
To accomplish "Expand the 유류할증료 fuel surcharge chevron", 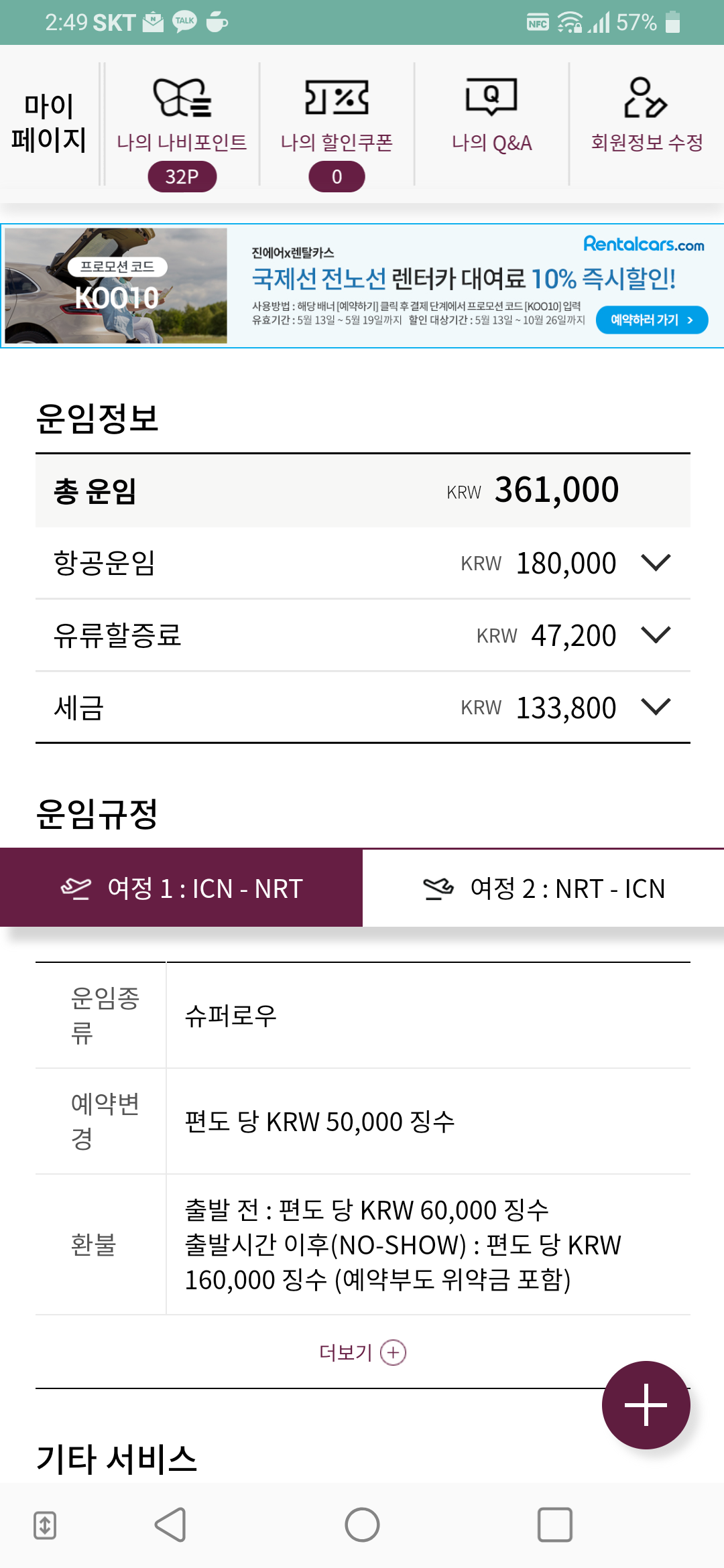I will coord(656,635).
